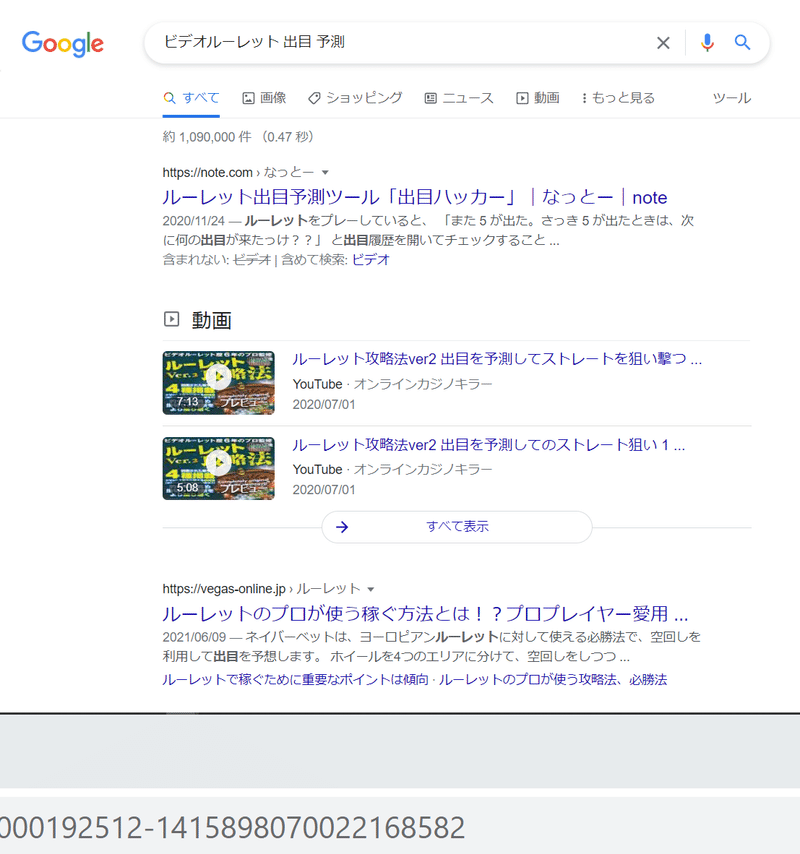Click the 動画 section play icon

click(x=172, y=319)
